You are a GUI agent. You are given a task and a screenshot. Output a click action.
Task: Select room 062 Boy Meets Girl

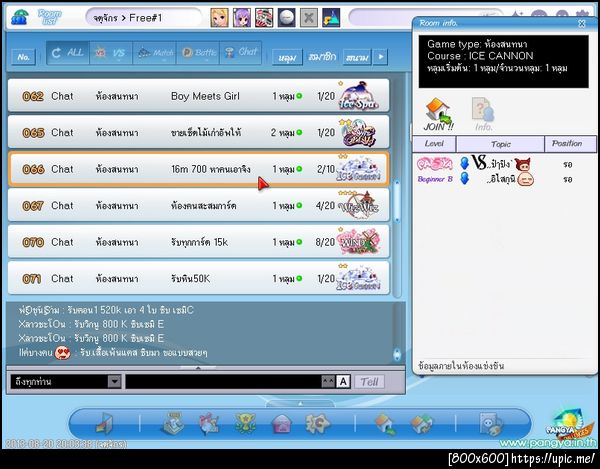198,96
